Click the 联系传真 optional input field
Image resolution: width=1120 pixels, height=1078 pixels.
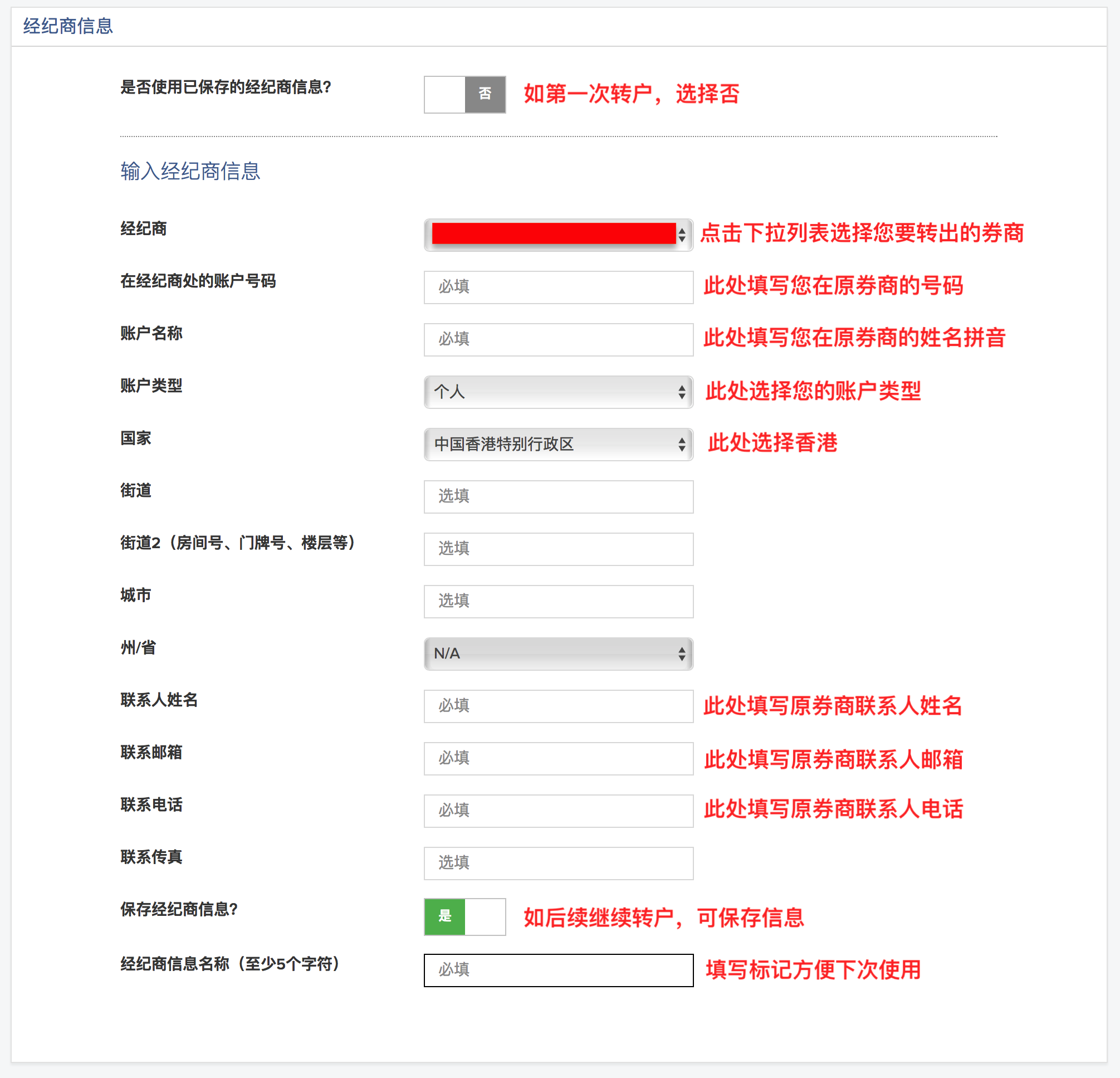point(558,863)
